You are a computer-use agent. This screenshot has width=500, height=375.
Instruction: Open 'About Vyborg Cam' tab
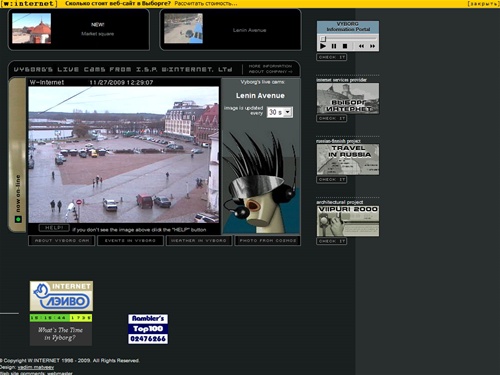(62, 240)
